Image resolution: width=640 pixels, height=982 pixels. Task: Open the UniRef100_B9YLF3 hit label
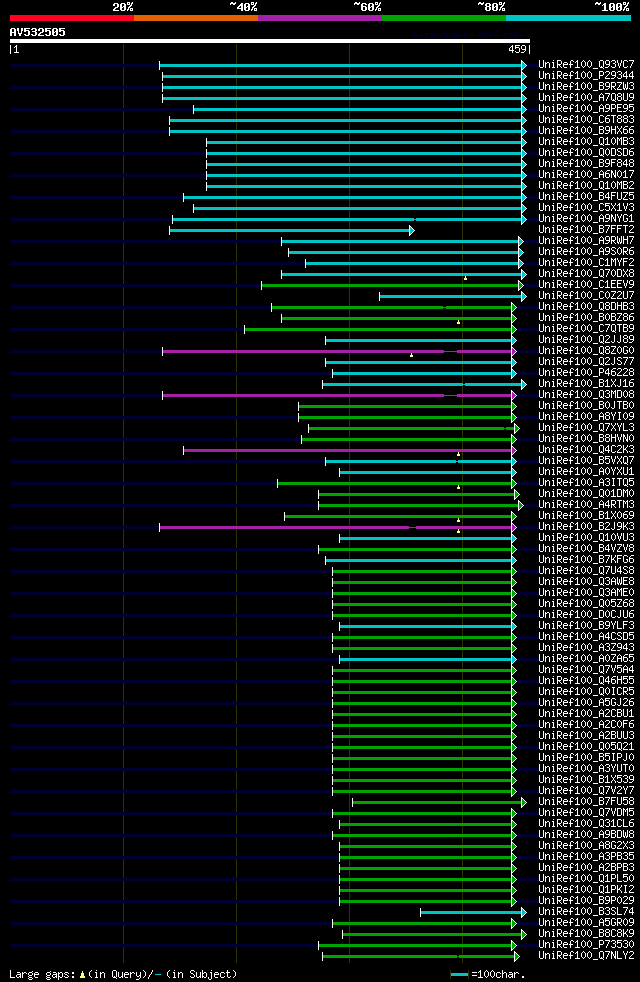[x=586, y=626]
